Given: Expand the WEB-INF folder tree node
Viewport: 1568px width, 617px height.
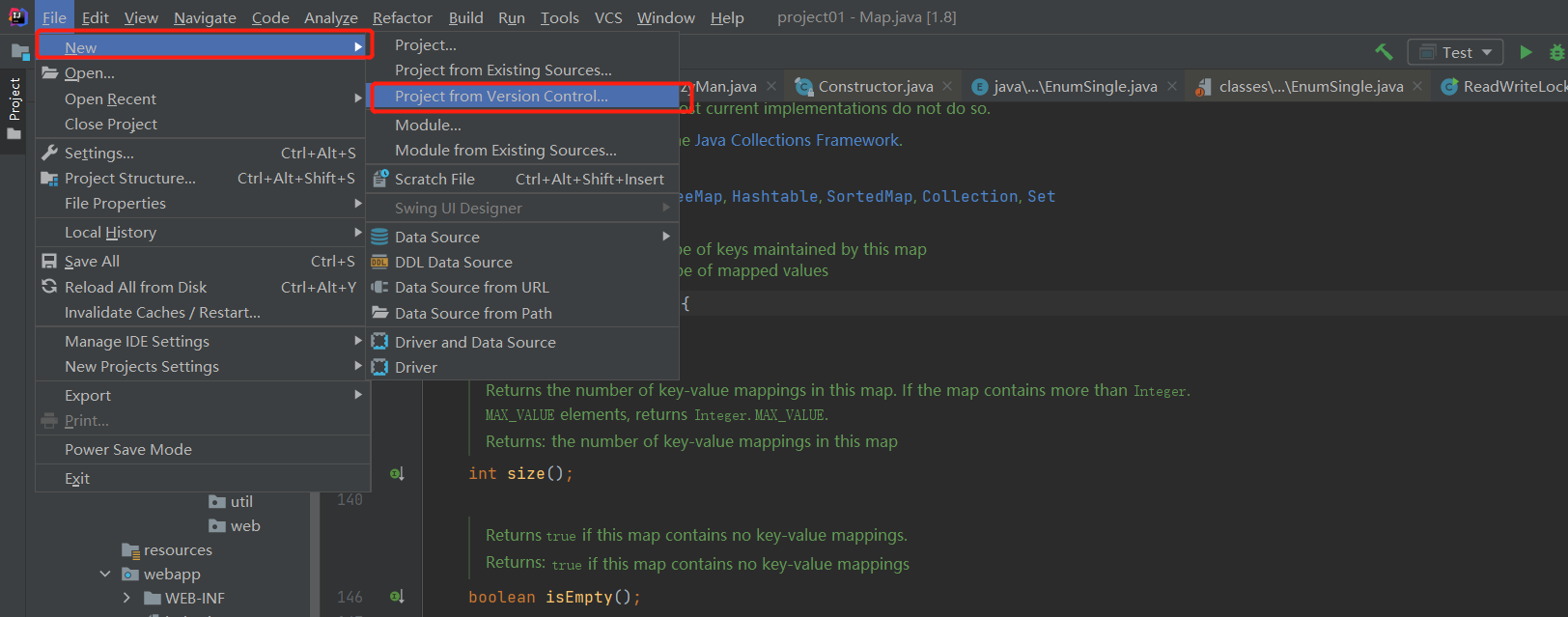Looking at the screenshot, I should pyautogui.click(x=126, y=598).
